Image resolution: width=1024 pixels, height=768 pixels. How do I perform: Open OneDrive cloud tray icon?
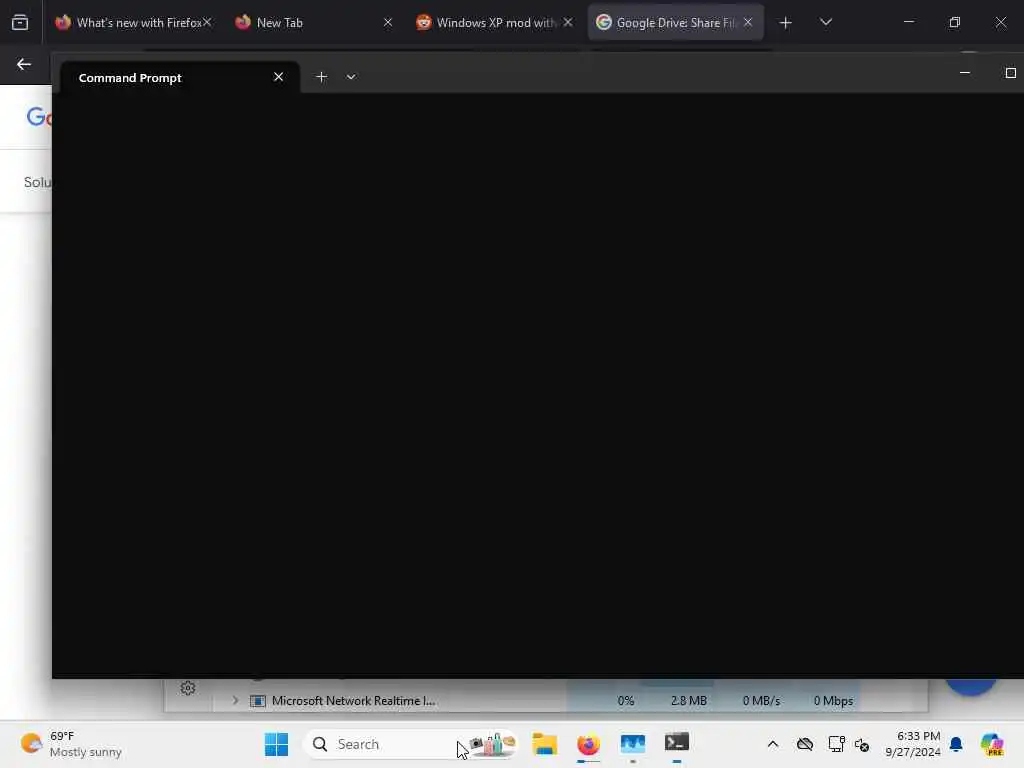[x=805, y=744]
